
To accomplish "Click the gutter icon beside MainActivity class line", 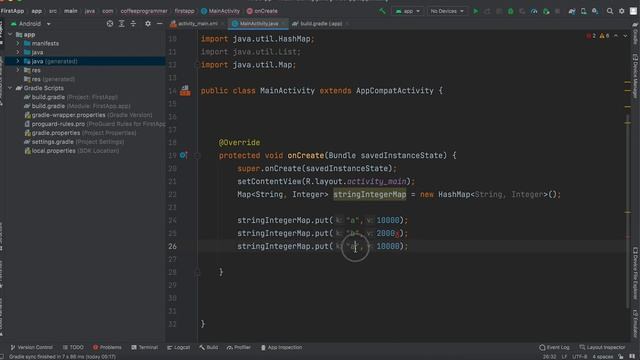I will pyautogui.click(x=185, y=90).
